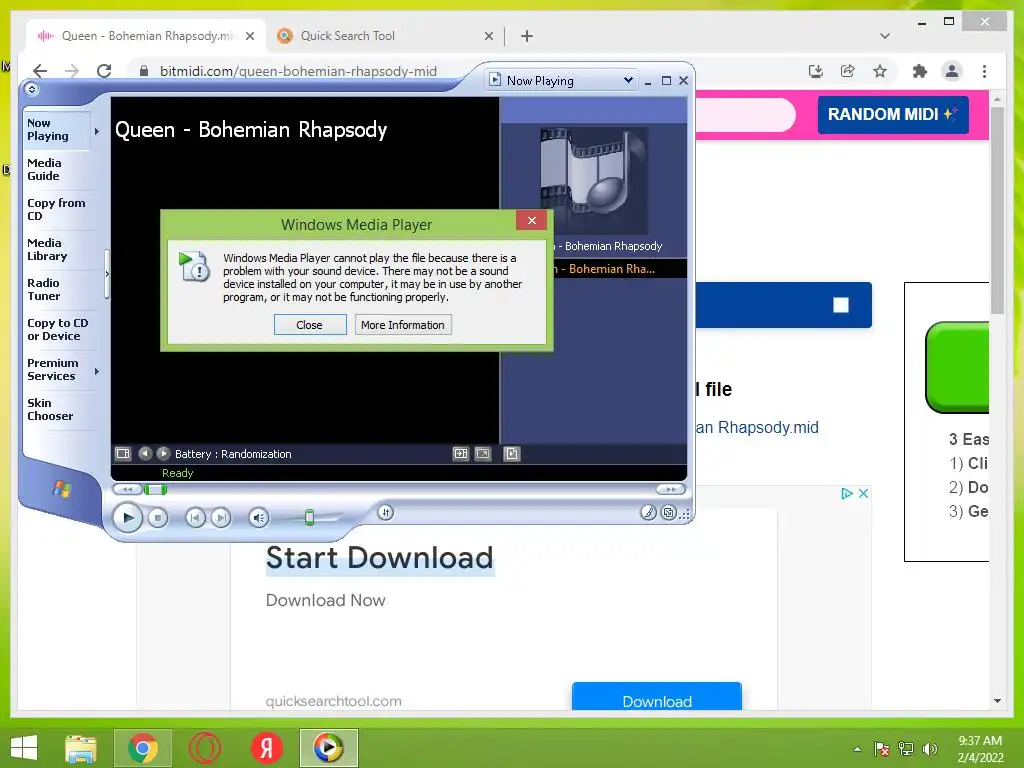1024x768 pixels.
Task: Bookmark this page with the star icon
Action: click(880, 71)
